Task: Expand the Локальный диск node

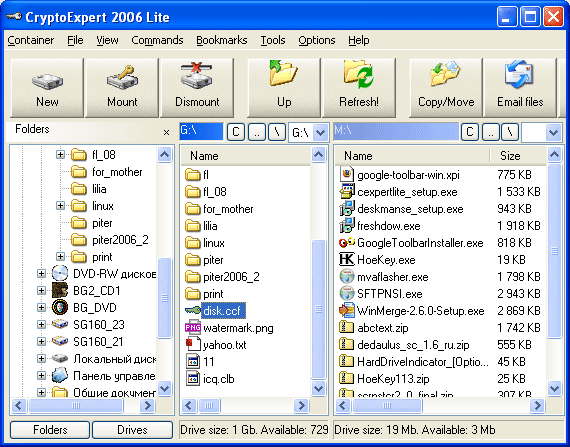Action: (41, 359)
